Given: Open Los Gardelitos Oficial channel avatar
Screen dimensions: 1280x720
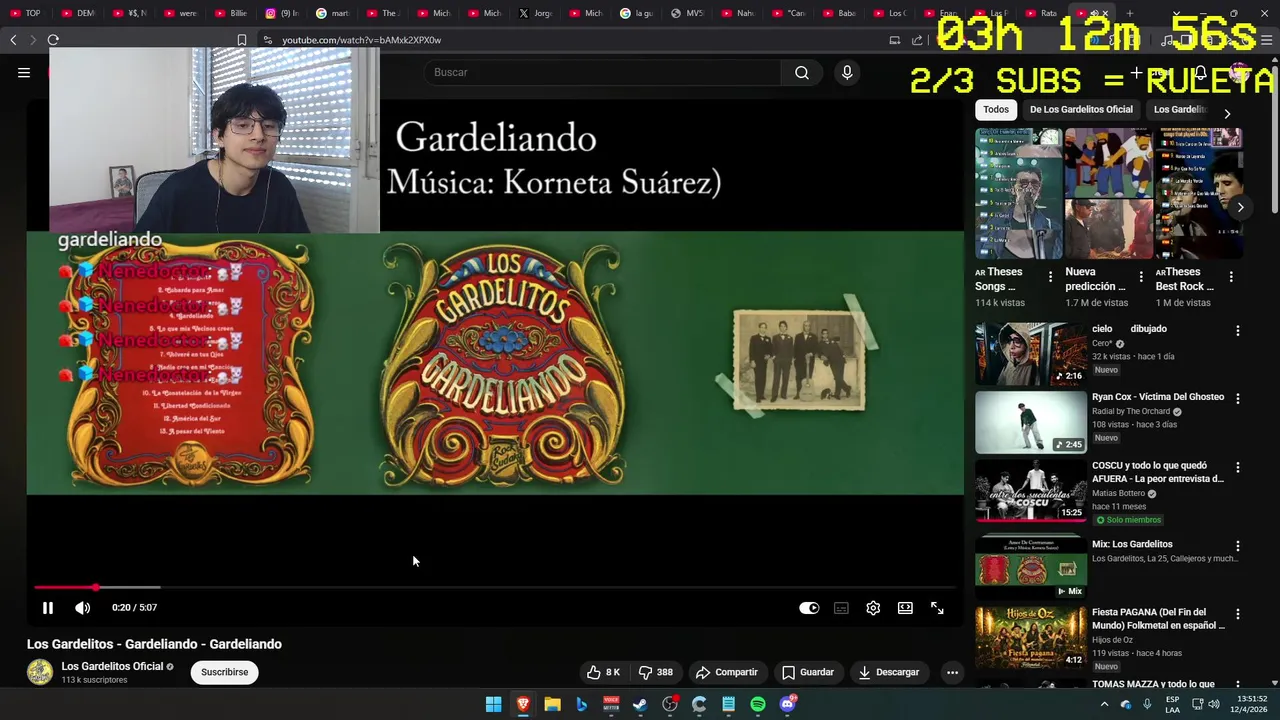Looking at the screenshot, I should (x=40, y=672).
